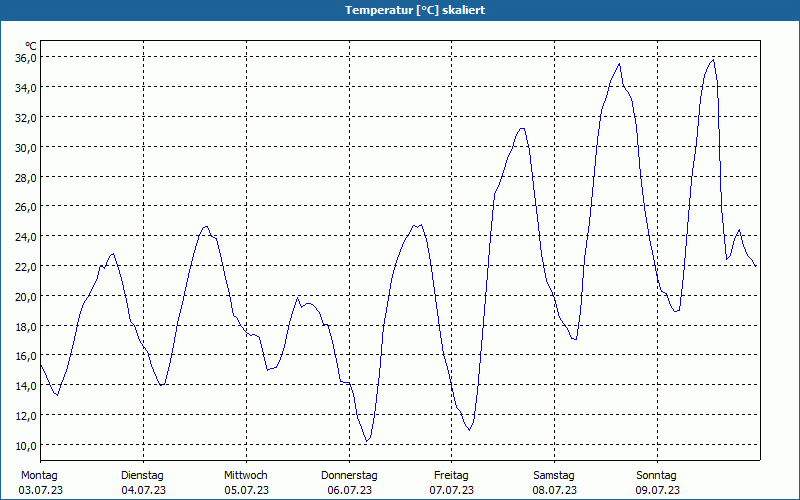Image resolution: width=800 pixels, height=500 pixels.
Task: Select the 30,0 y-axis label
Action: (x=25, y=147)
